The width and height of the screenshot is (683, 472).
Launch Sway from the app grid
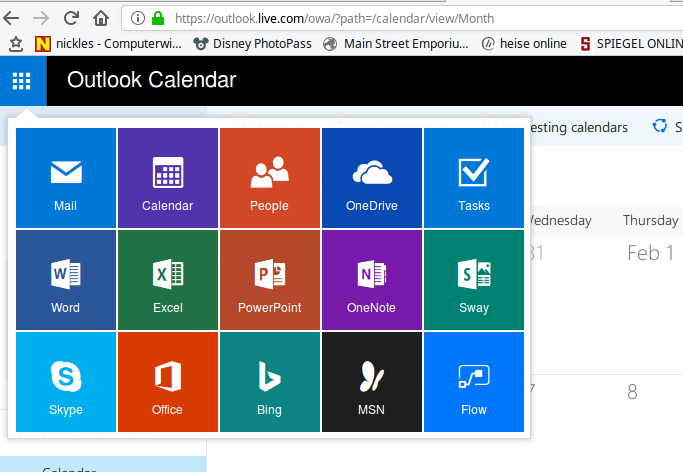click(473, 280)
